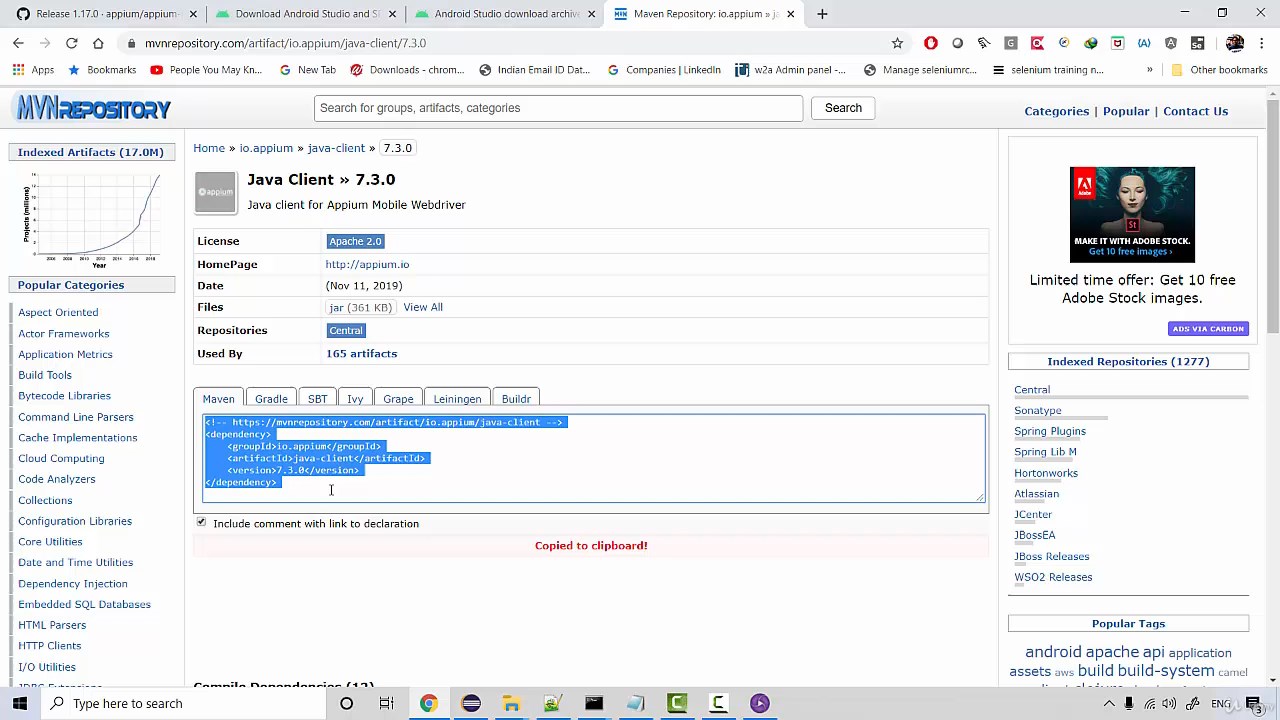
Task: Open the Spring Plugins repository link
Action: click(x=1049, y=431)
